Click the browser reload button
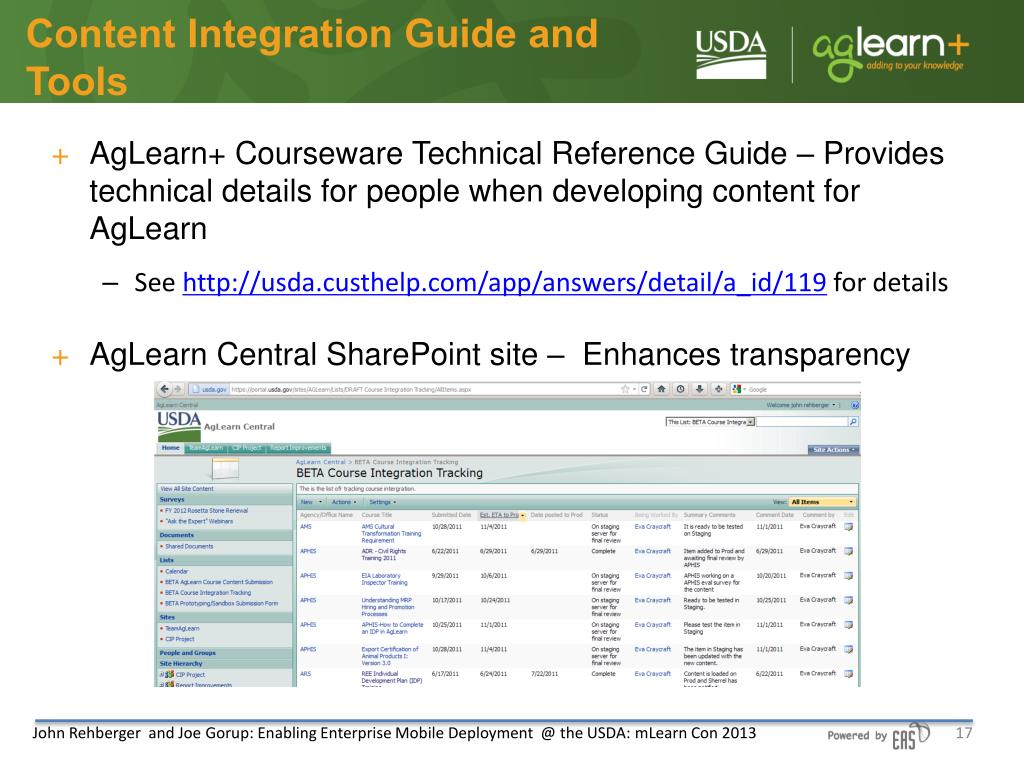The height and width of the screenshot is (768, 1024). 644,389
